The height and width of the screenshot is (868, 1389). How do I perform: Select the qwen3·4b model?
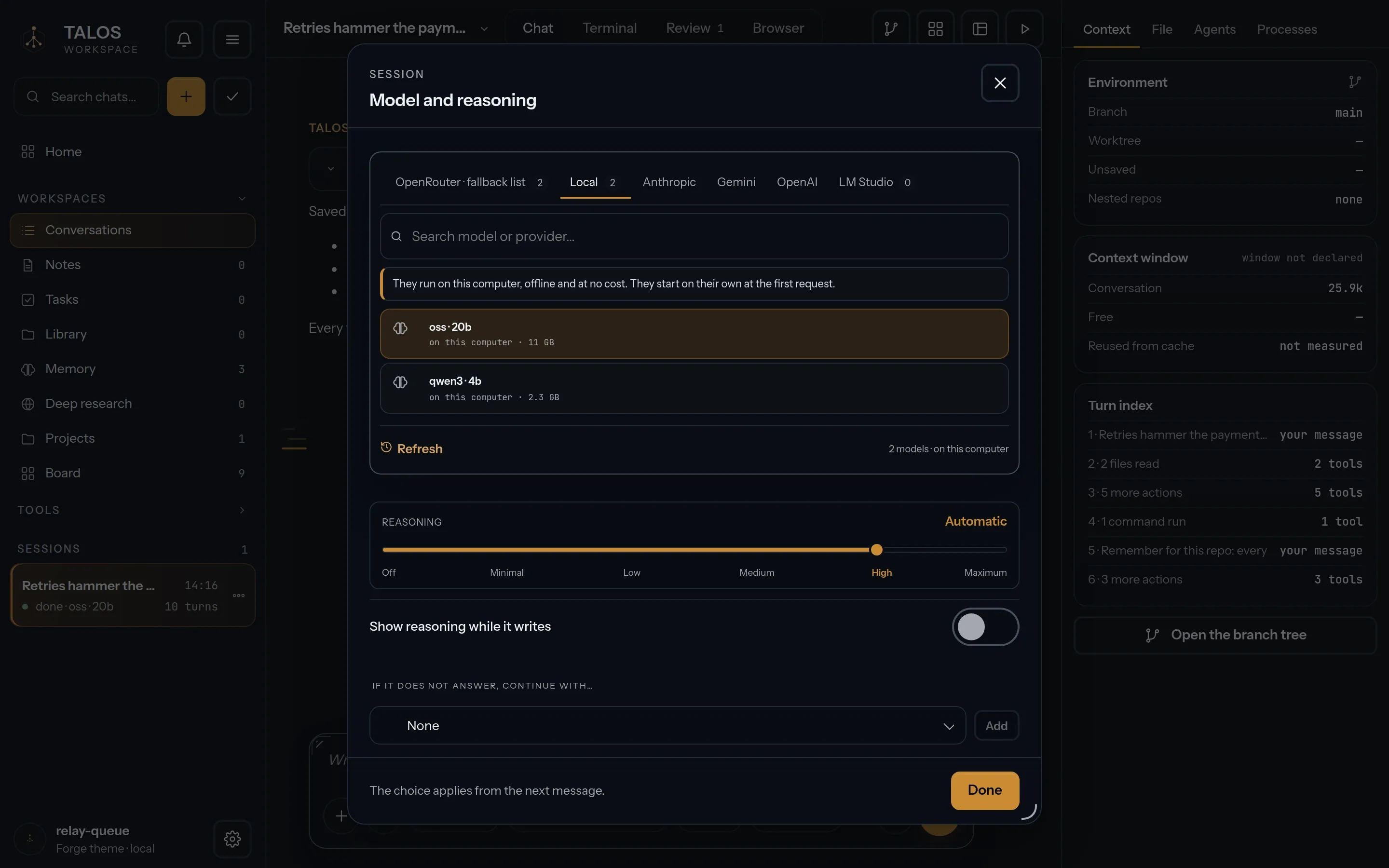click(x=694, y=388)
